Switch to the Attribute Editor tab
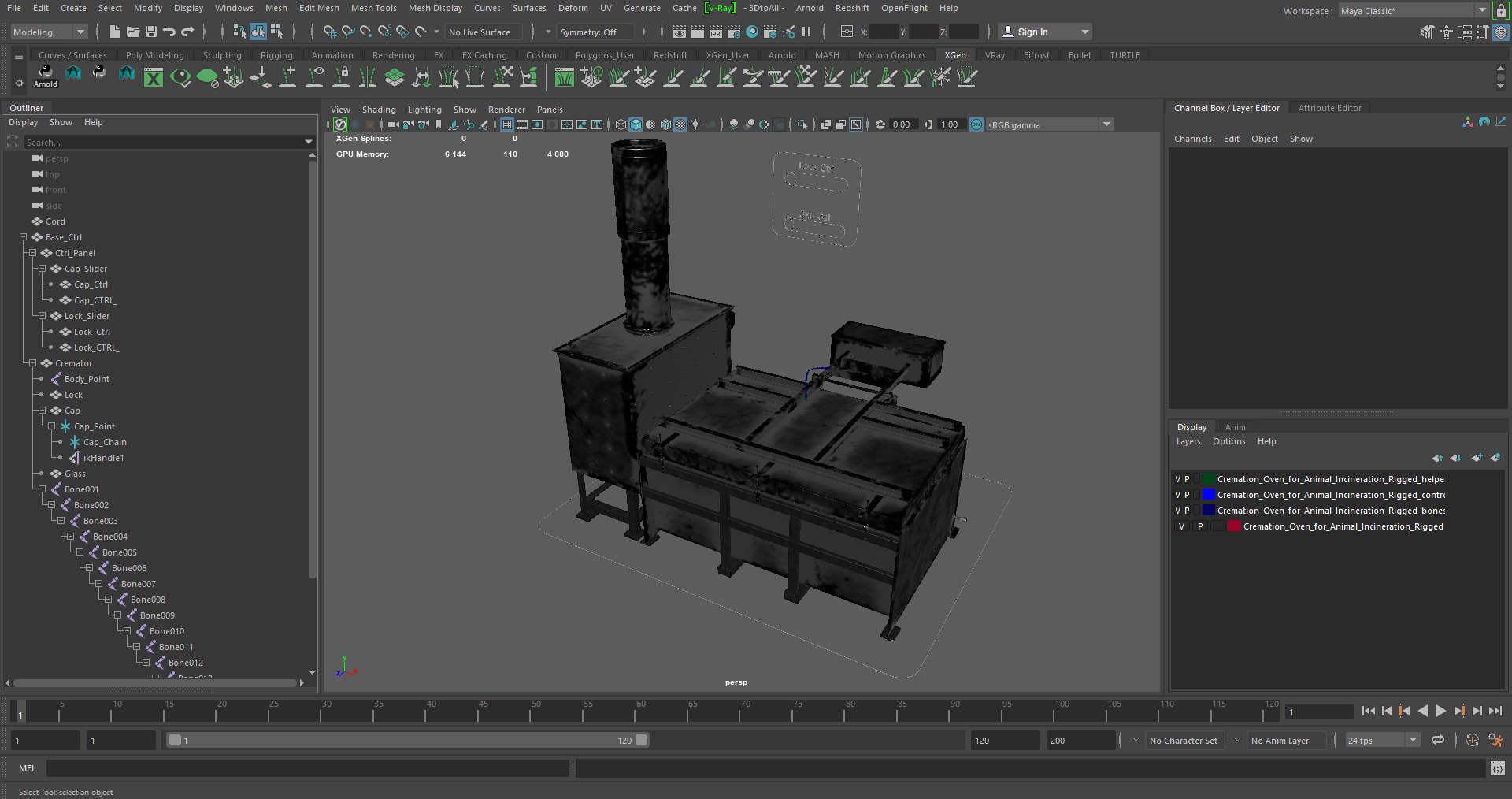This screenshot has height=799, width=1512. click(1329, 108)
